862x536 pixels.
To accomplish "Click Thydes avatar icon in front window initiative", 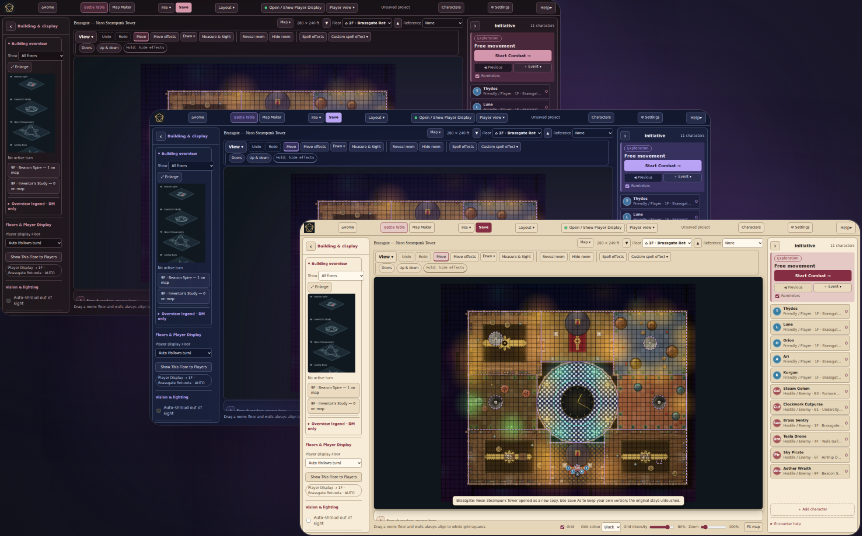I will (777, 311).
